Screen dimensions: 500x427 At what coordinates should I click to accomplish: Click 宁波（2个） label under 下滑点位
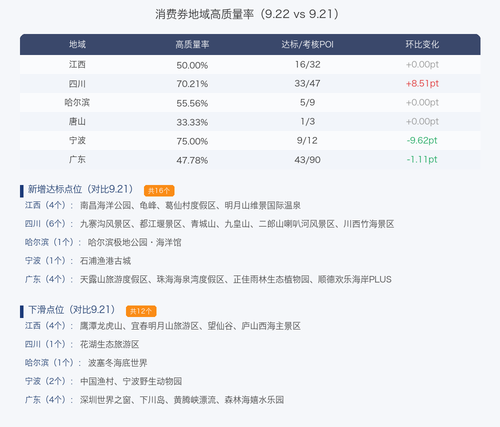[x=49, y=381]
